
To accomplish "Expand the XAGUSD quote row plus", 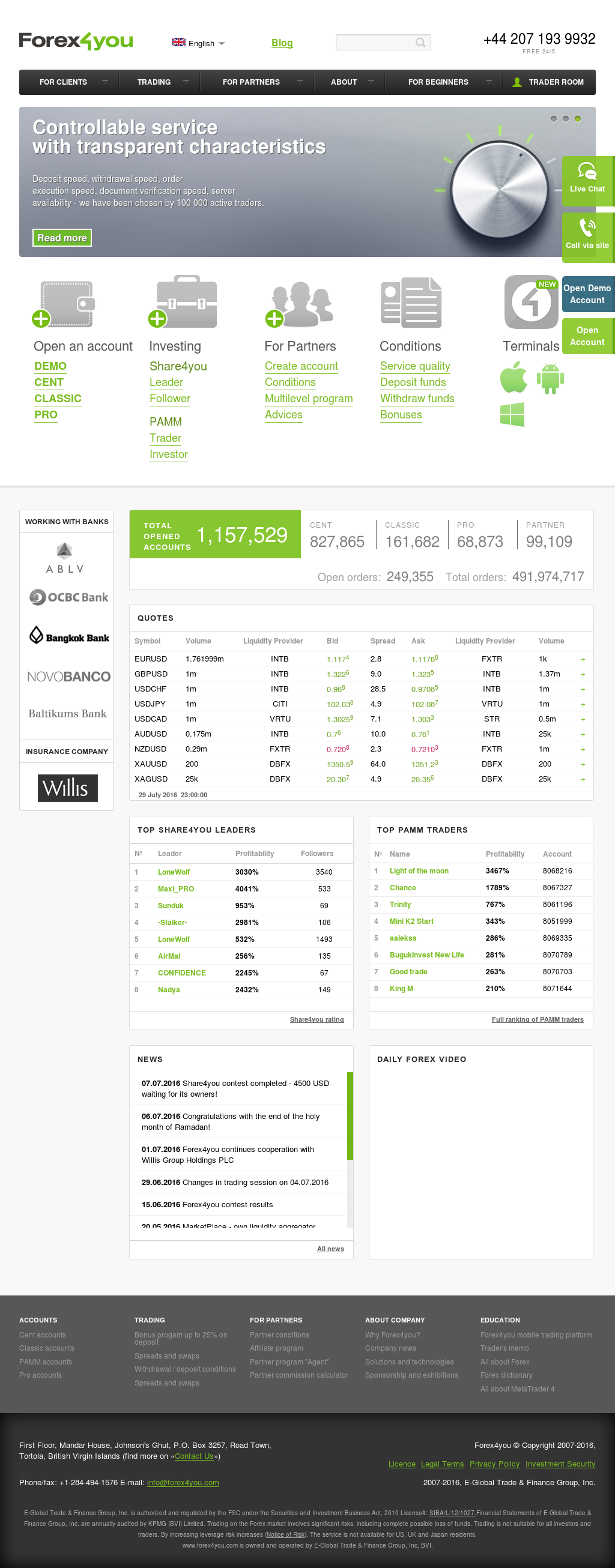I will tap(583, 779).
